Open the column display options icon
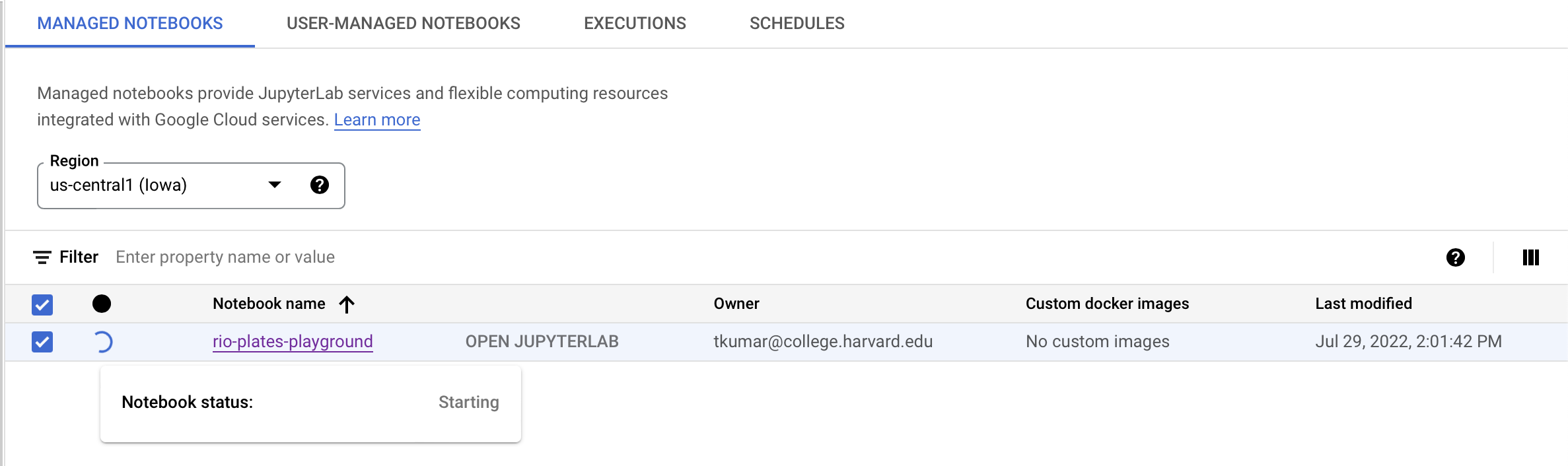 pos(1530,257)
